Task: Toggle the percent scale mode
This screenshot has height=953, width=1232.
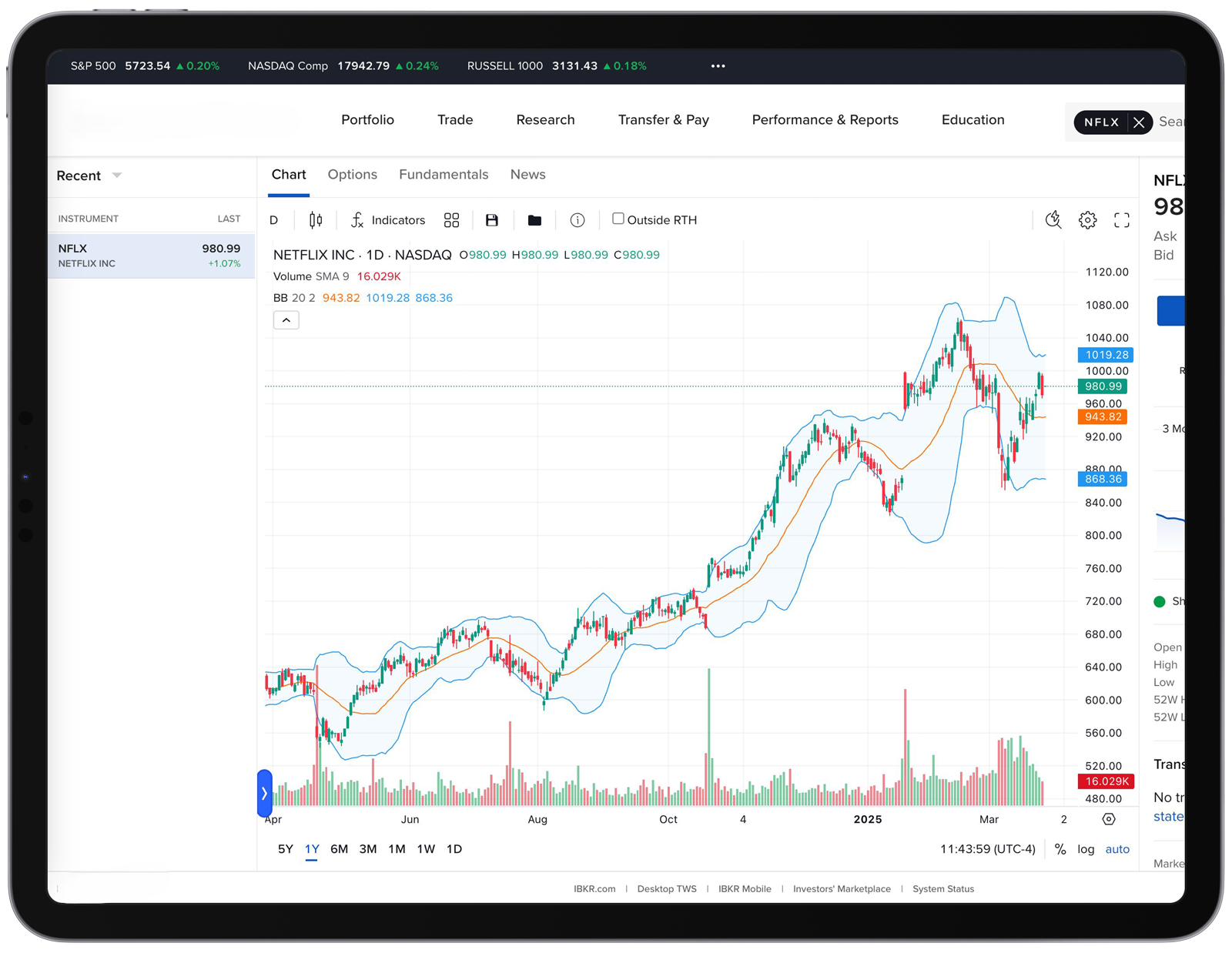Action: pyautogui.click(x=1060, y=849)
